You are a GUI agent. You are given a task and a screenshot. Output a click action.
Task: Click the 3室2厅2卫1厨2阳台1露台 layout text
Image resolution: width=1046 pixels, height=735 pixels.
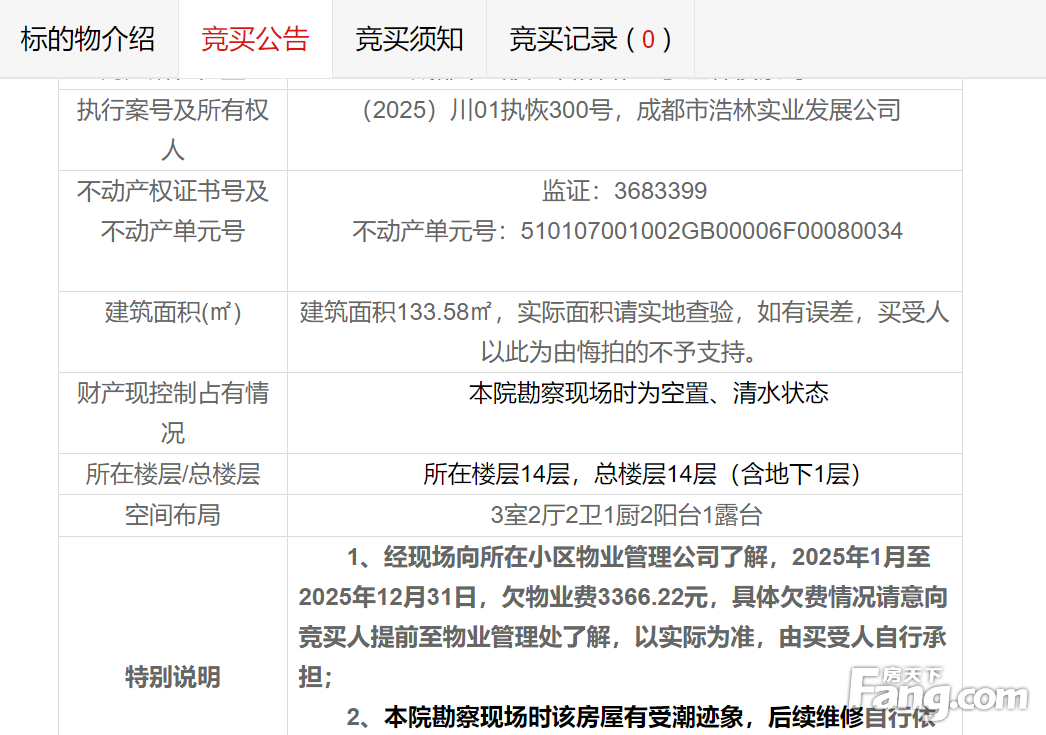click(625, 515)
